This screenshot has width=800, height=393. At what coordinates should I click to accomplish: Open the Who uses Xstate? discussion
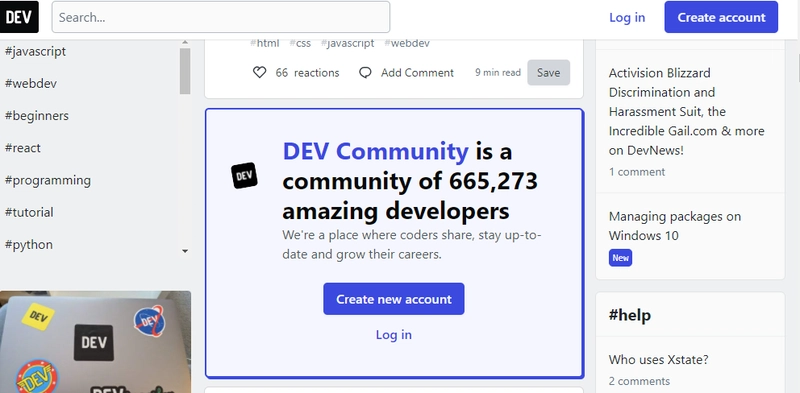point(658,360)
